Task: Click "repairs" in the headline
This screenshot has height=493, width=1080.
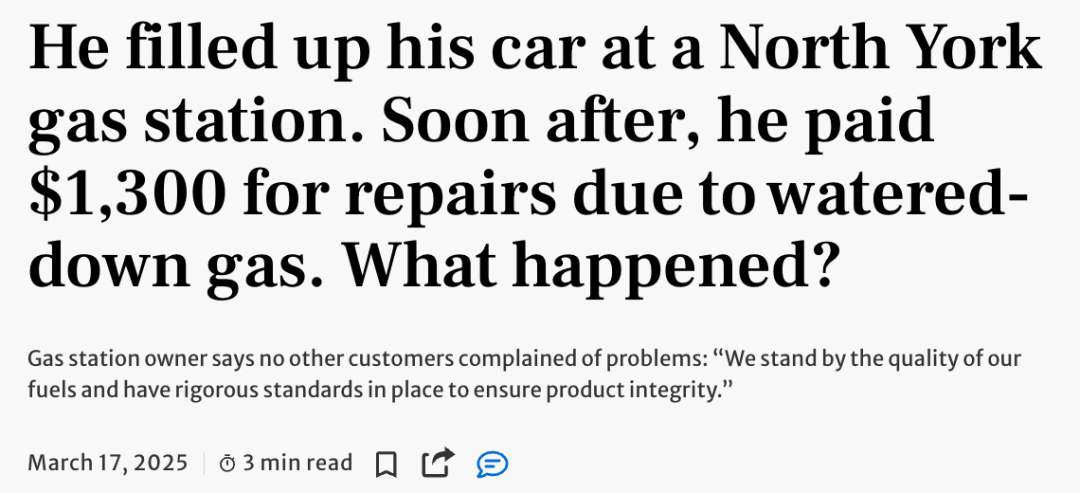Action: click(450, 196)
